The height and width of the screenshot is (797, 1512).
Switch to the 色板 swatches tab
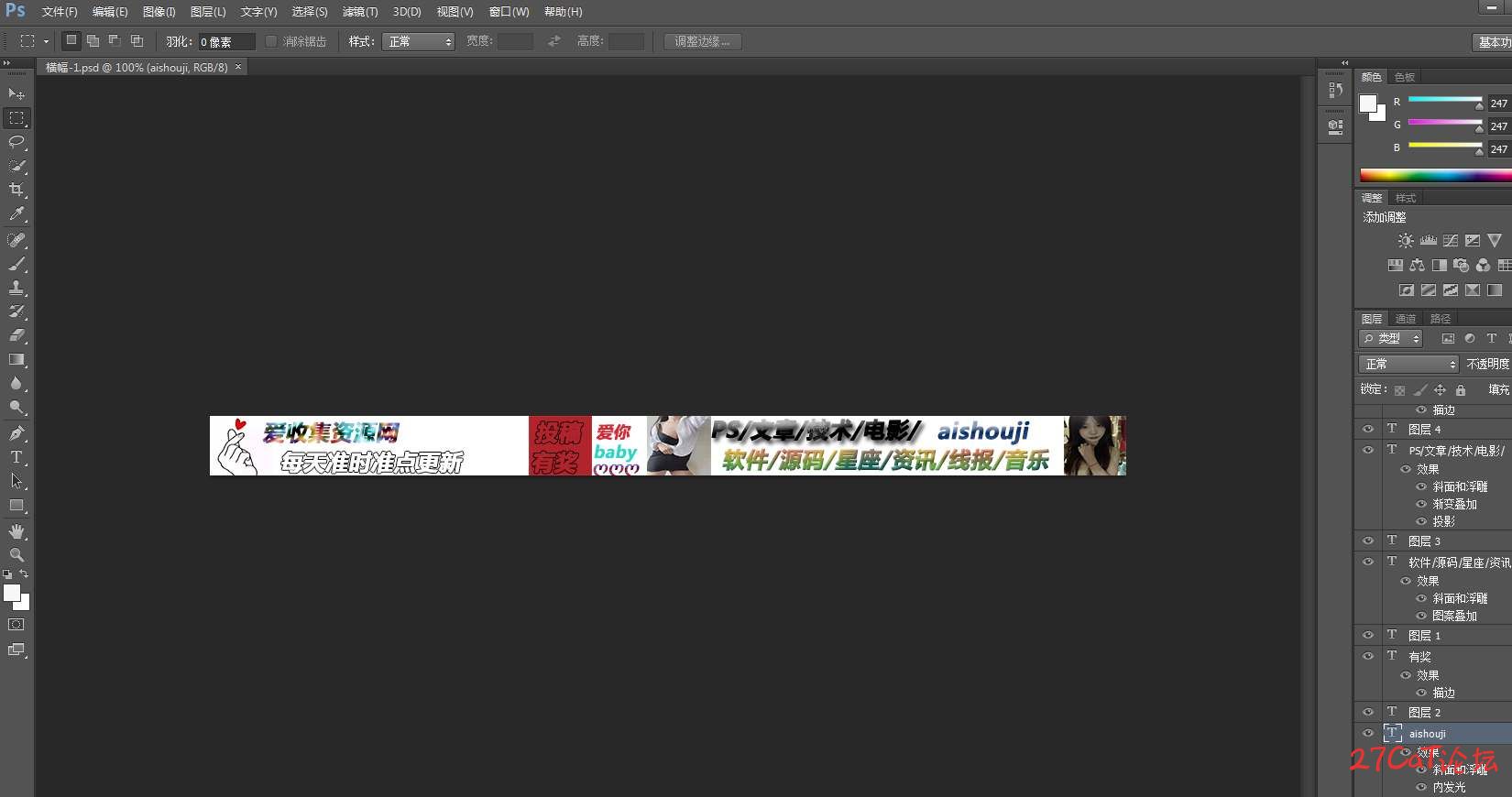[x=1405, y=77]
